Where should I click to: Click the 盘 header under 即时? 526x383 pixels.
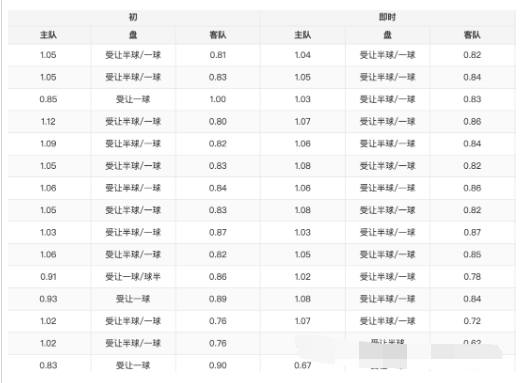point(387,35)
